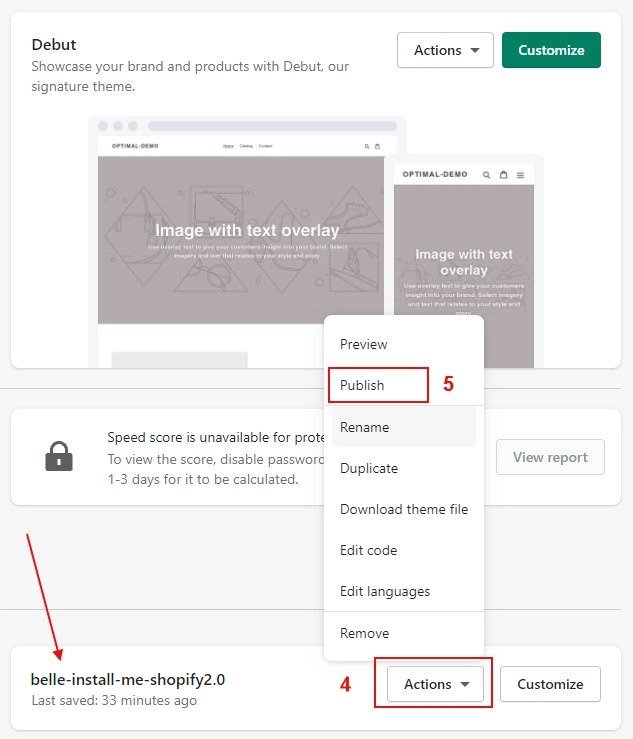The image size is (633, 739).
Task: Select Download theme file option
Action: (403, 509)
